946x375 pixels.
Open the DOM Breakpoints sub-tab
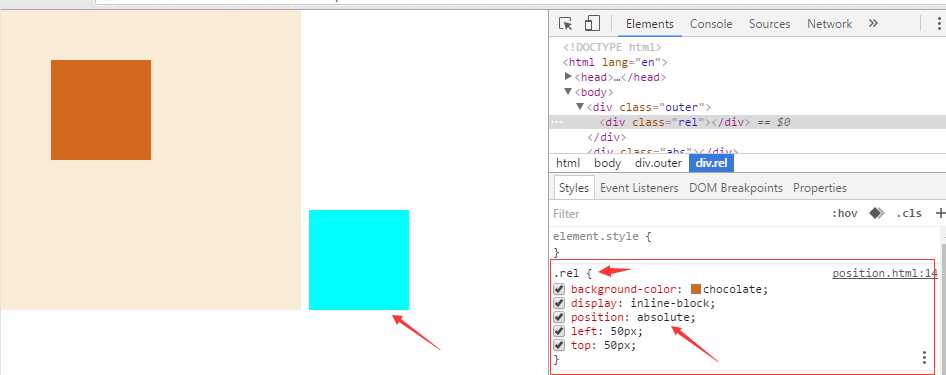735,188
